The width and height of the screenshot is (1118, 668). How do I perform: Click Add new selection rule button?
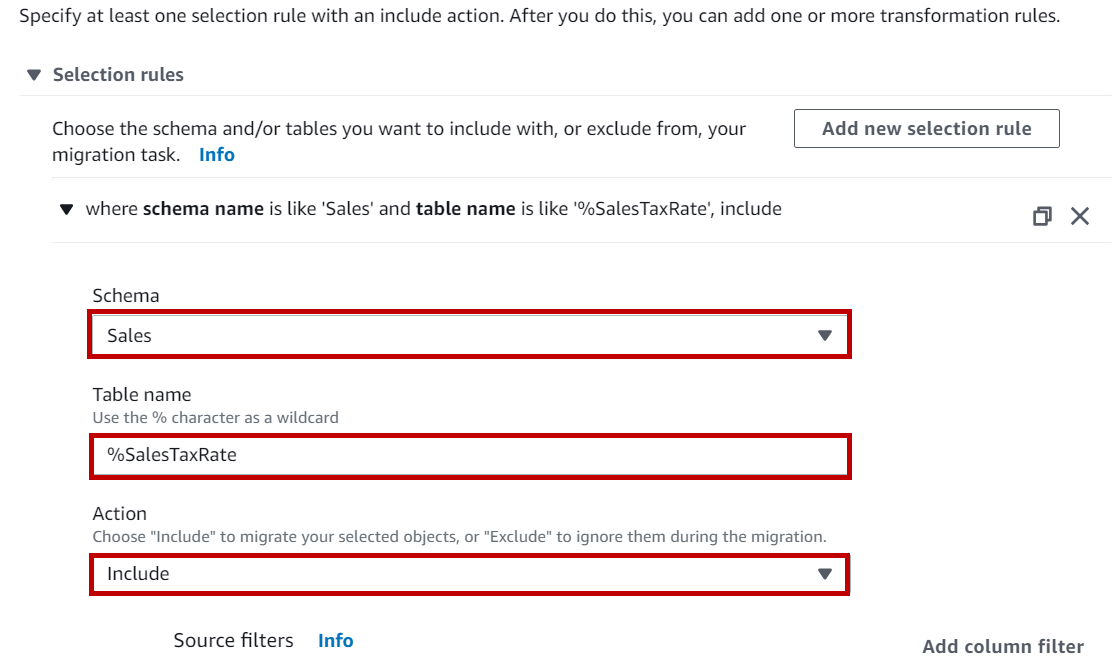(926, 129)
